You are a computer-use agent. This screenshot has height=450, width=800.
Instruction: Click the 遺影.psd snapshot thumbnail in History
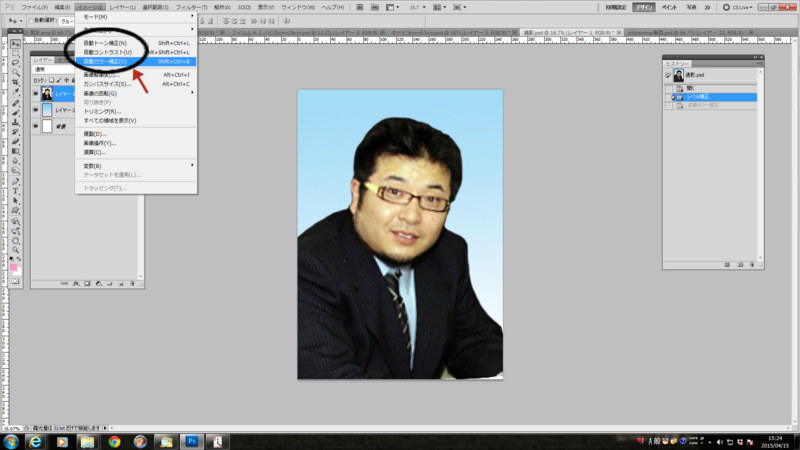(x=679, y=76)
